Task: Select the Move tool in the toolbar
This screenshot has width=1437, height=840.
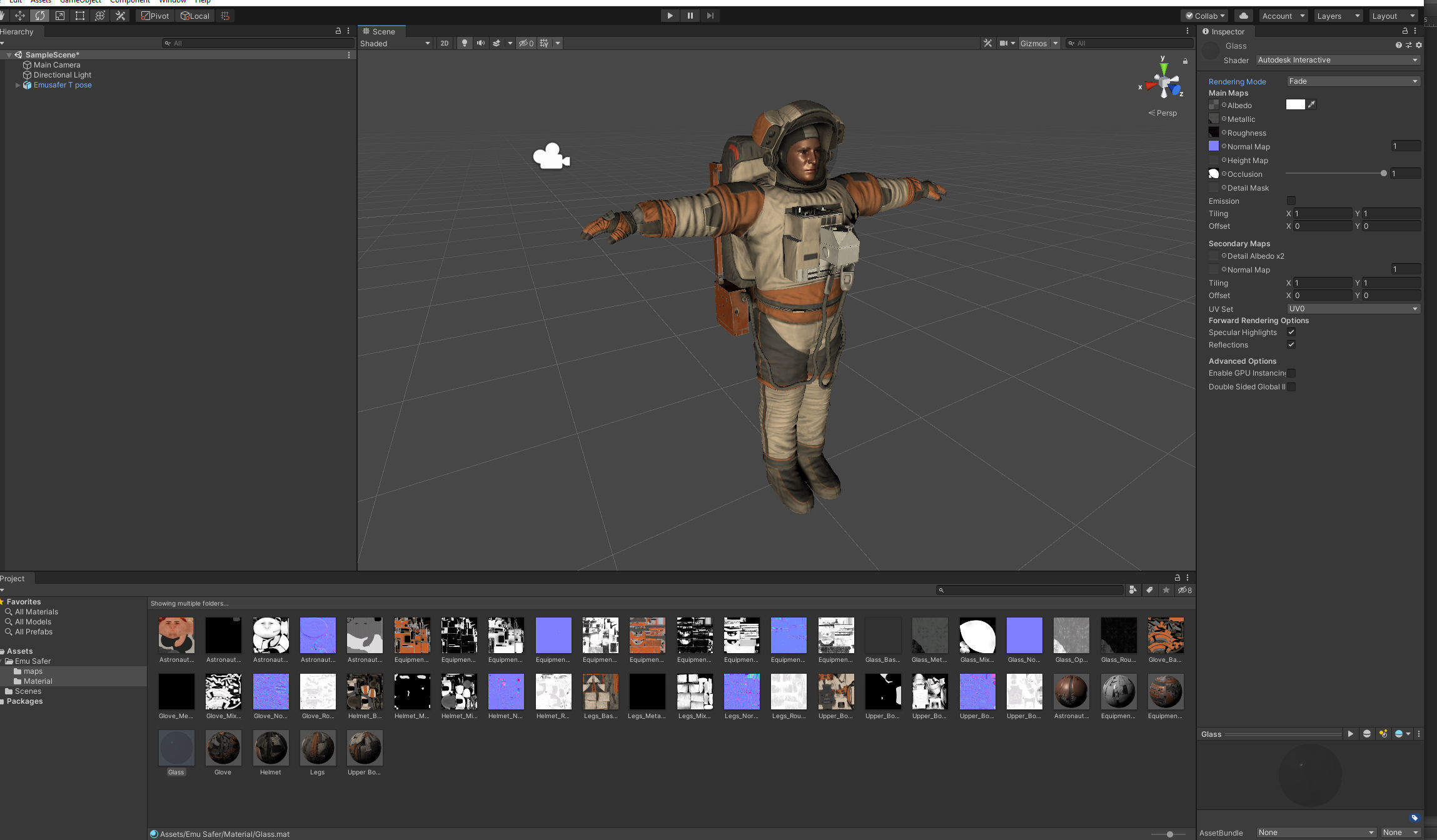Action: tap(20, 16)
